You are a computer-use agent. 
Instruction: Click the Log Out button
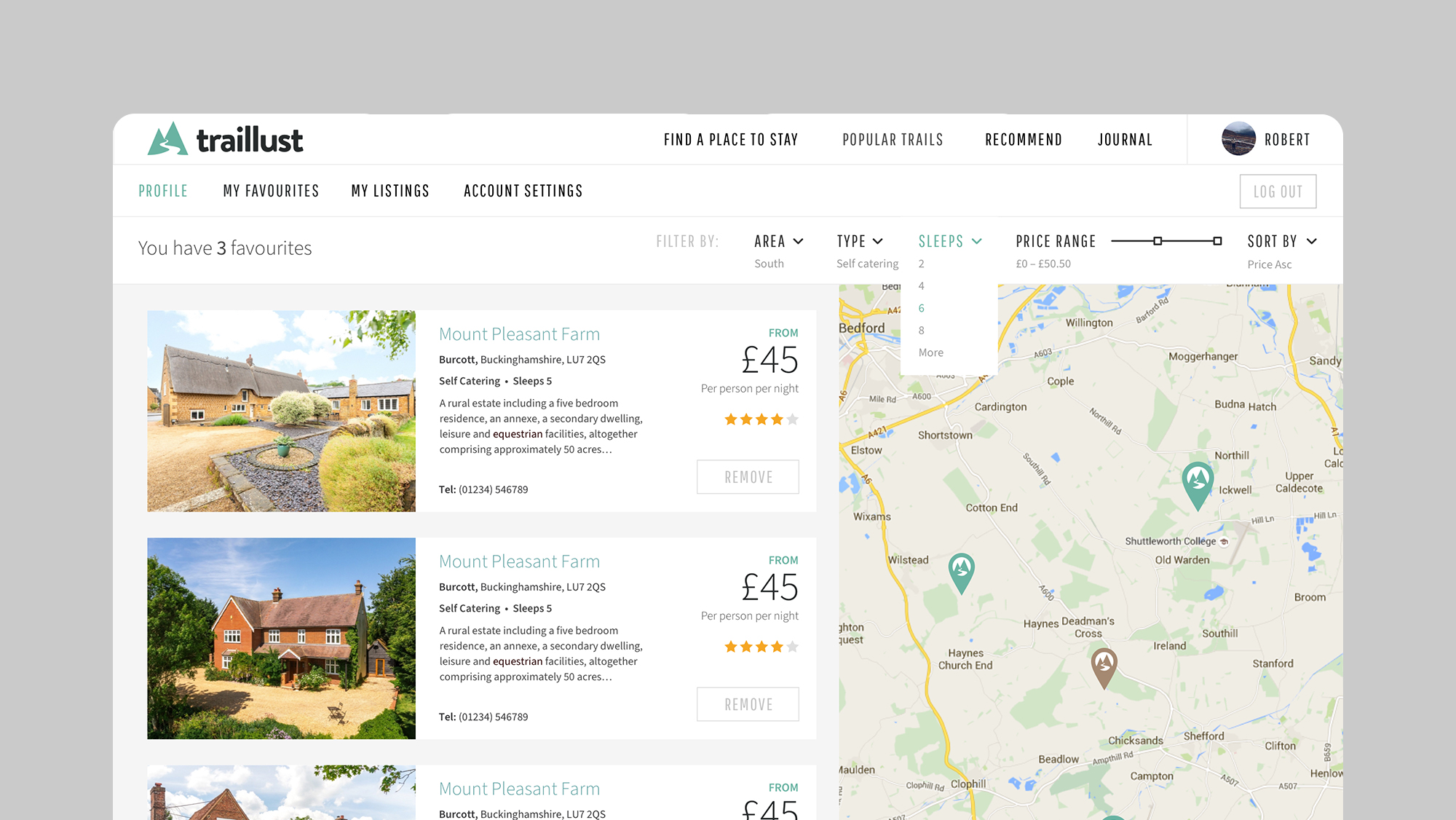coord(1278,192)
